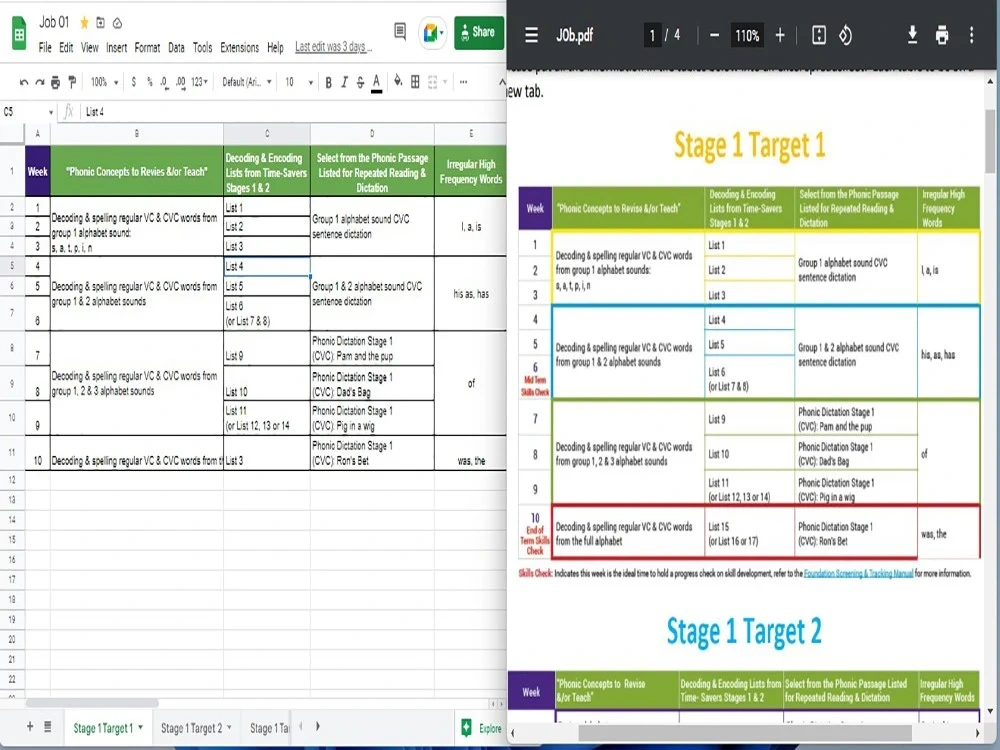This screenshot has height=750, width=1000.
Task: Open the font size 10 dropdown
Action: click(298, 82)
